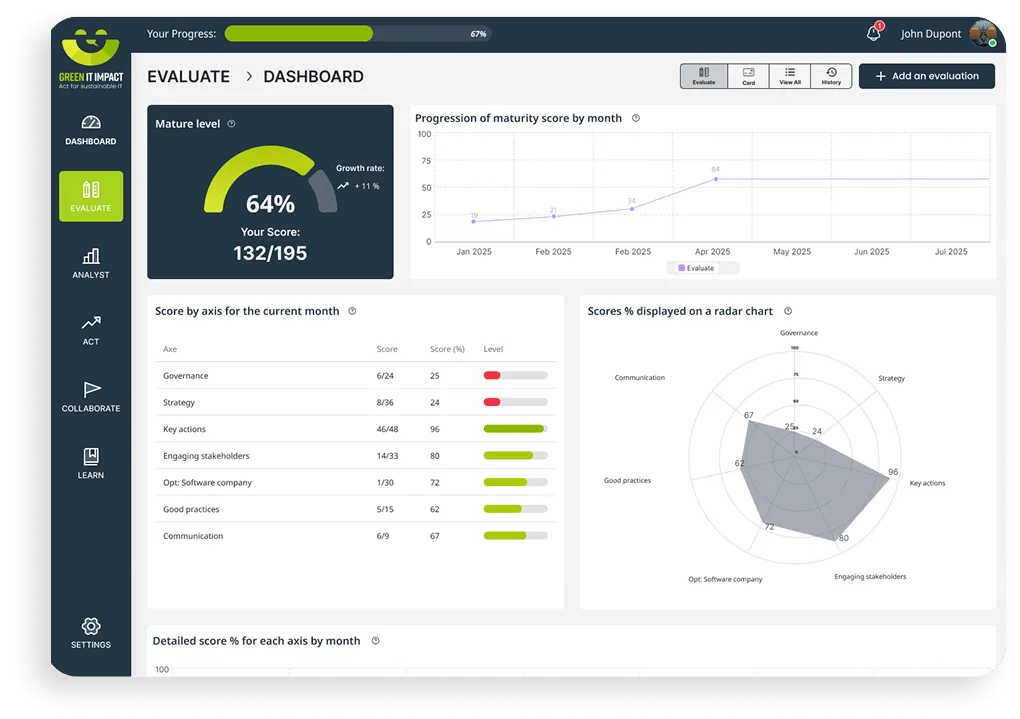The width and height of the screenshot is (1020, 719).
Task: Select the Key actions table row
Action: [355, 429]
